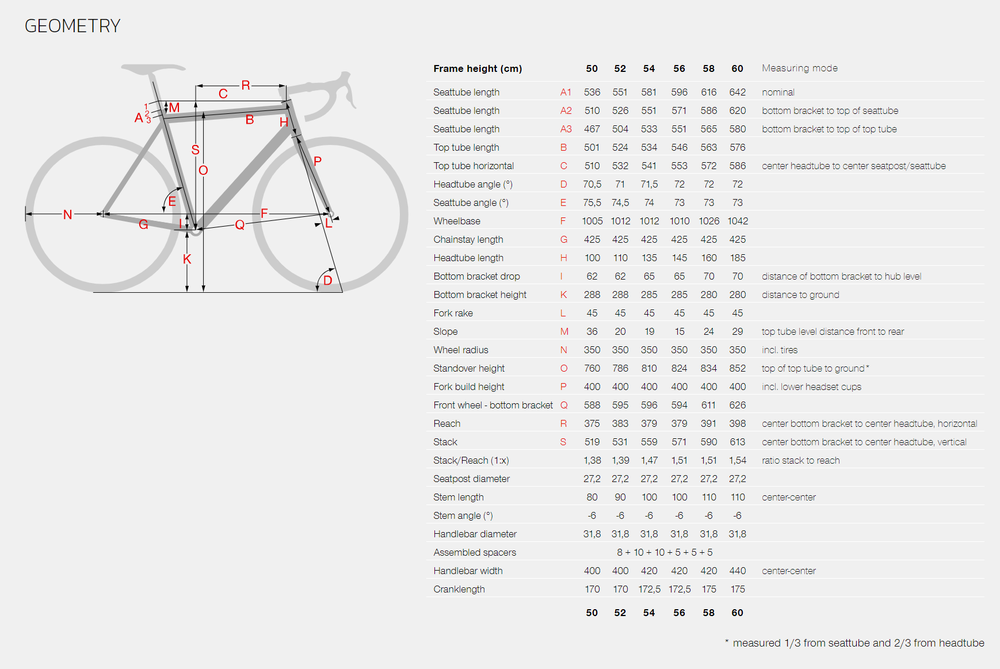
Task: Click the "Measuring mode" column header
Action: coord(799,68)
